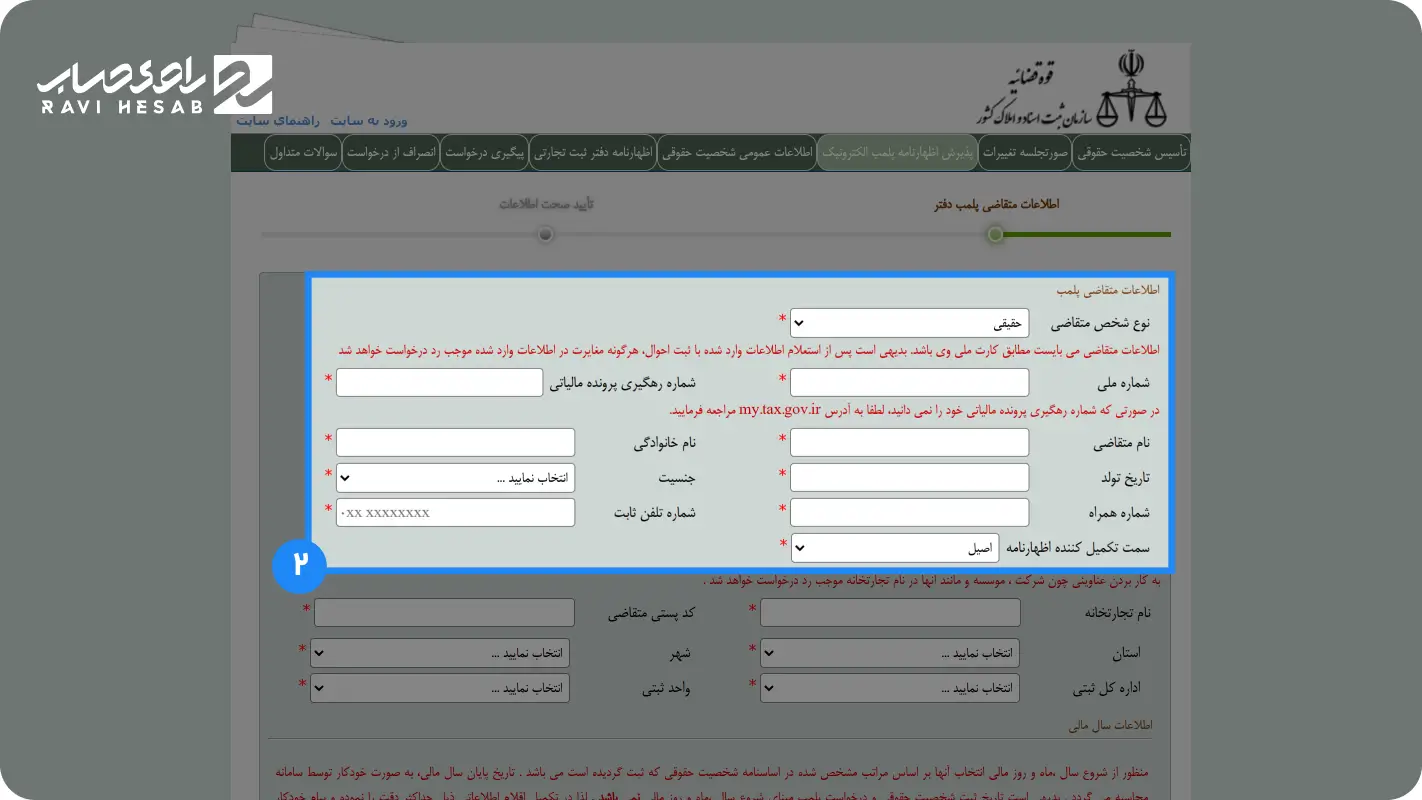
Task: Click the اطلاعات سال مالی section heading
Action: click(x=1112, y=724)
